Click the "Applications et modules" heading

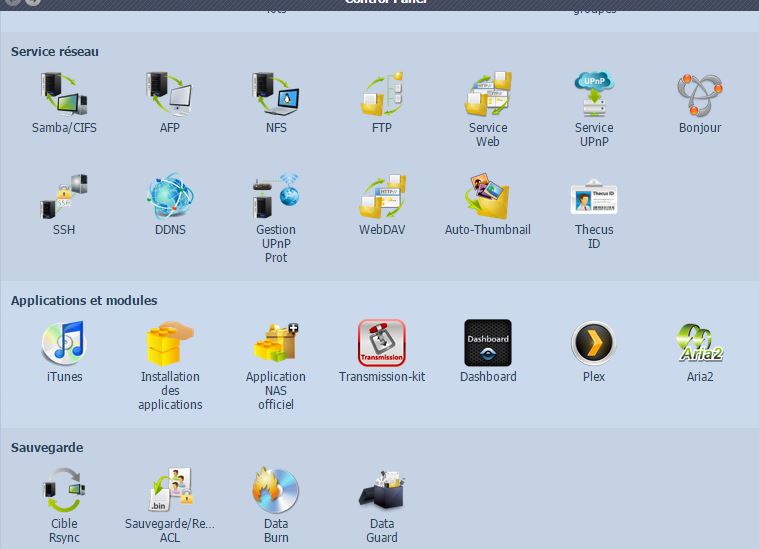[84, 301]
